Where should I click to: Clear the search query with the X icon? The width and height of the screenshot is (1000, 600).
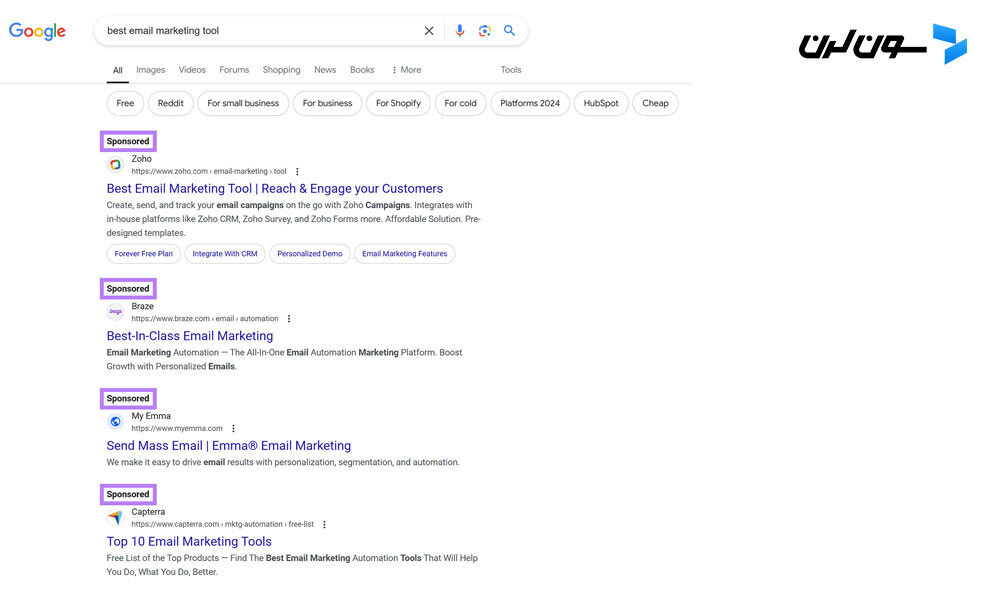pyautogui.click(x=429, y=31)
